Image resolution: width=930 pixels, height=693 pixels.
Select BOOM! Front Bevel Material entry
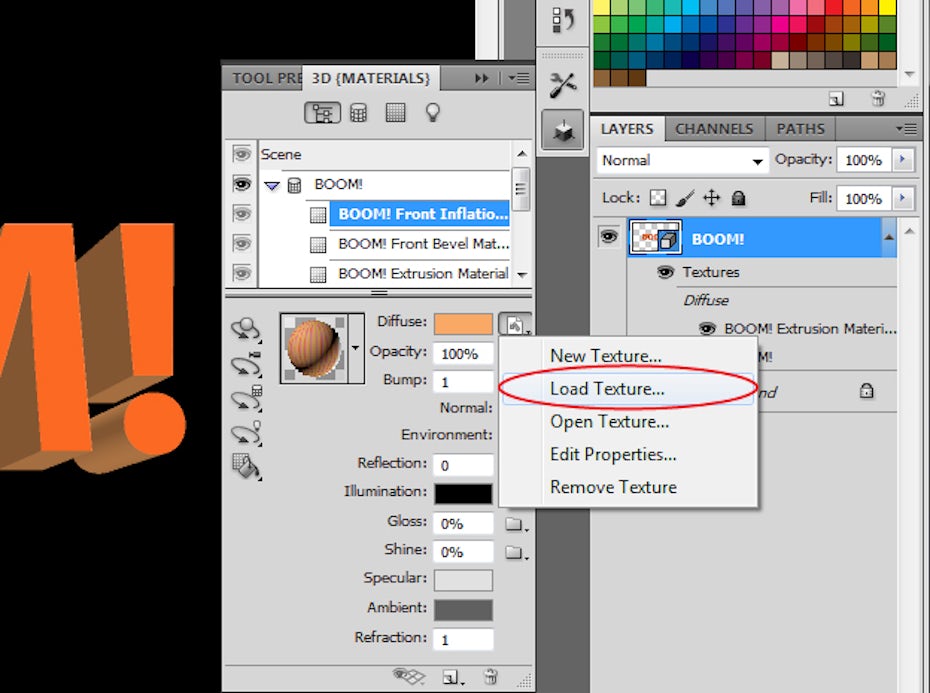point(423,243)
